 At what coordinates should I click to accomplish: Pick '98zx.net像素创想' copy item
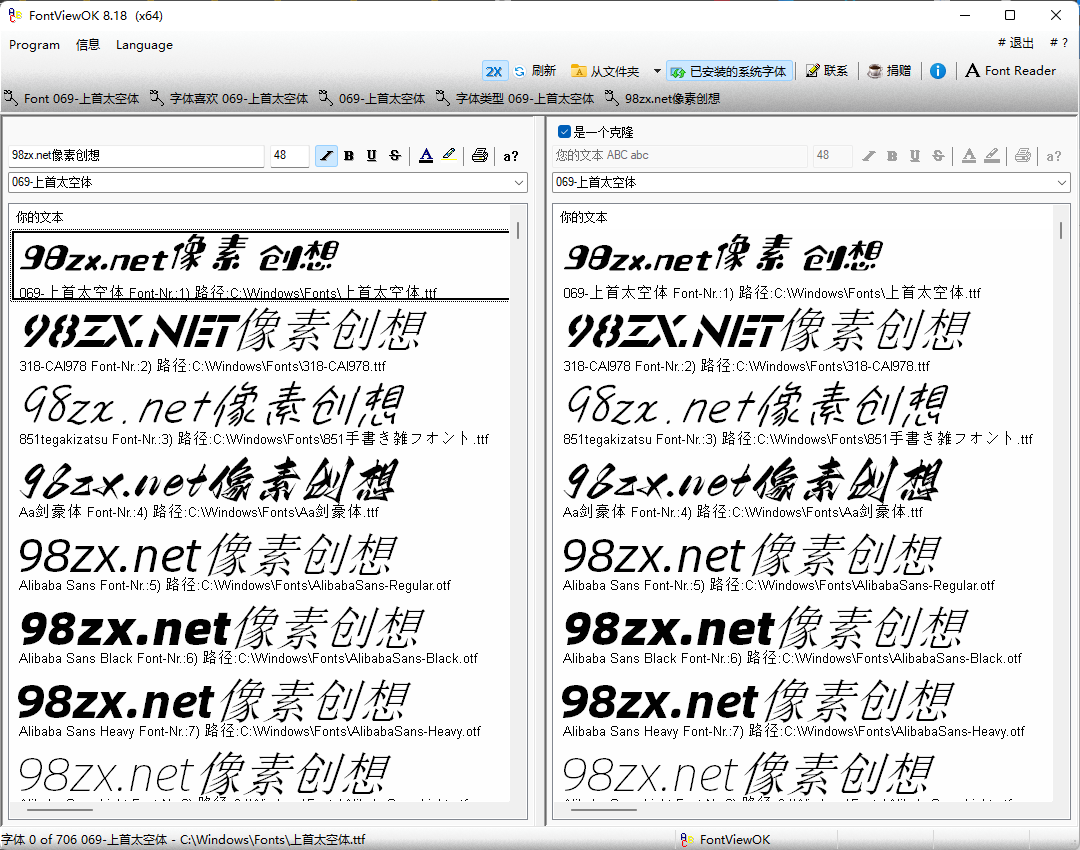(663, 99)
